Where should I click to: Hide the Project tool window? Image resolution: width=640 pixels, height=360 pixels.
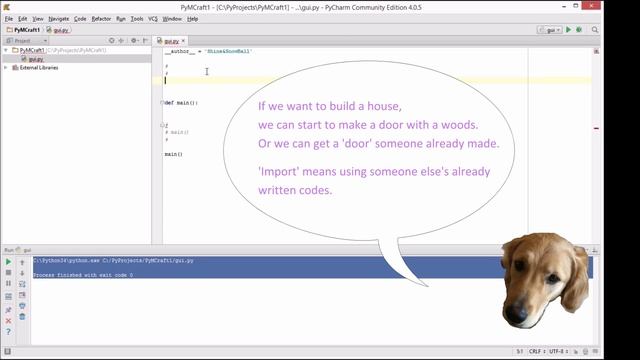145,40
